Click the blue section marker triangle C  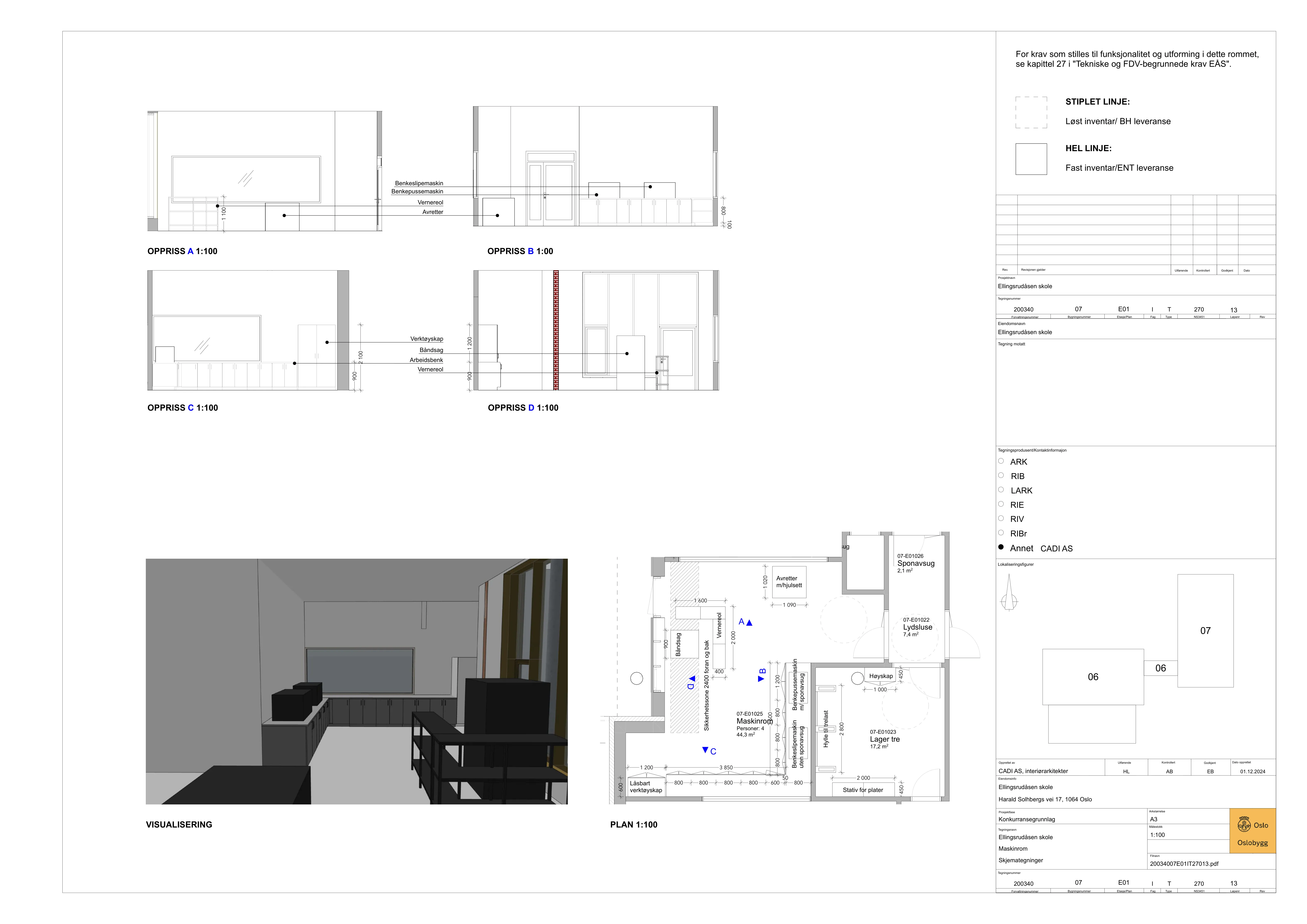(x=705, y=750)
